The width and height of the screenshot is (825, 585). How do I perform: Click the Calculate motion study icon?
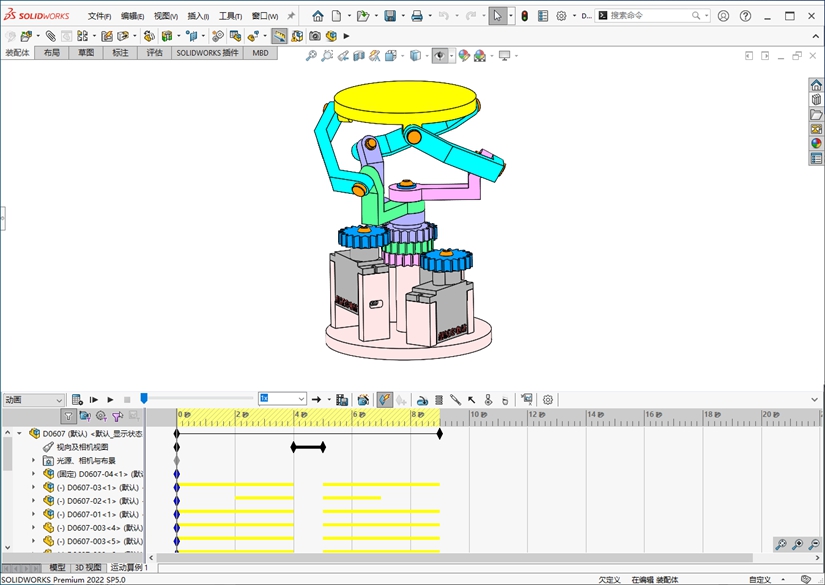[77, 399]
